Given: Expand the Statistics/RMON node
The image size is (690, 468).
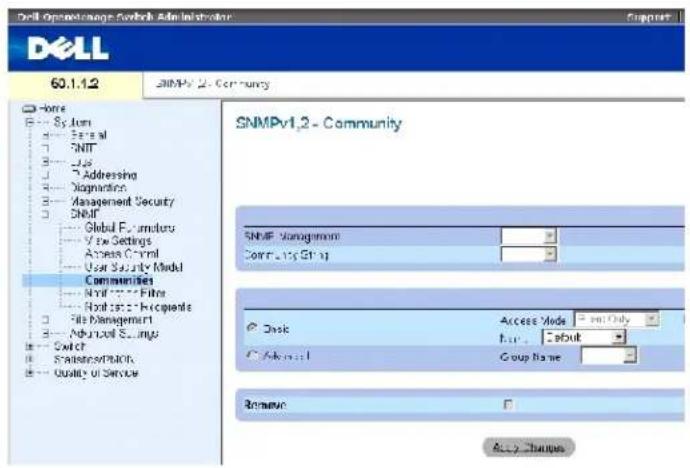Looking at the screenshot, I should 29,360.
